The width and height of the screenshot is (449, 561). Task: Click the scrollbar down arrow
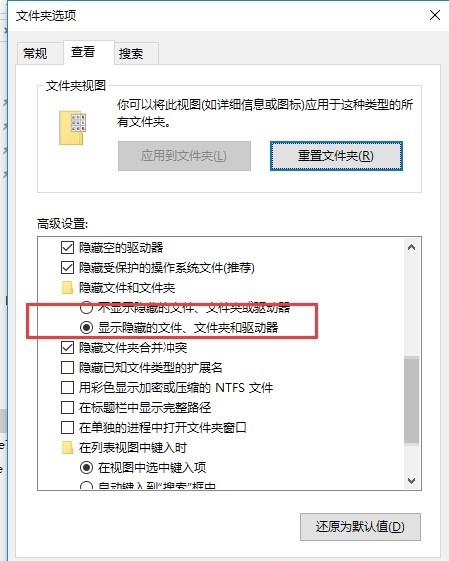411,480
